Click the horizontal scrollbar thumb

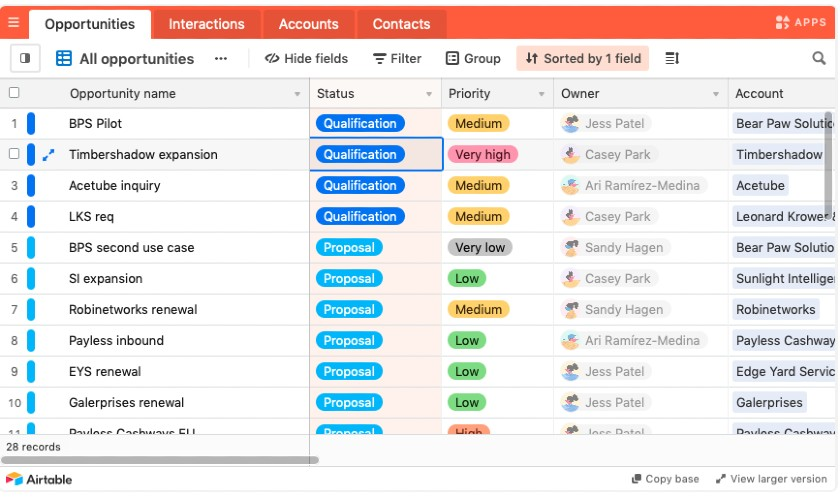160,461
